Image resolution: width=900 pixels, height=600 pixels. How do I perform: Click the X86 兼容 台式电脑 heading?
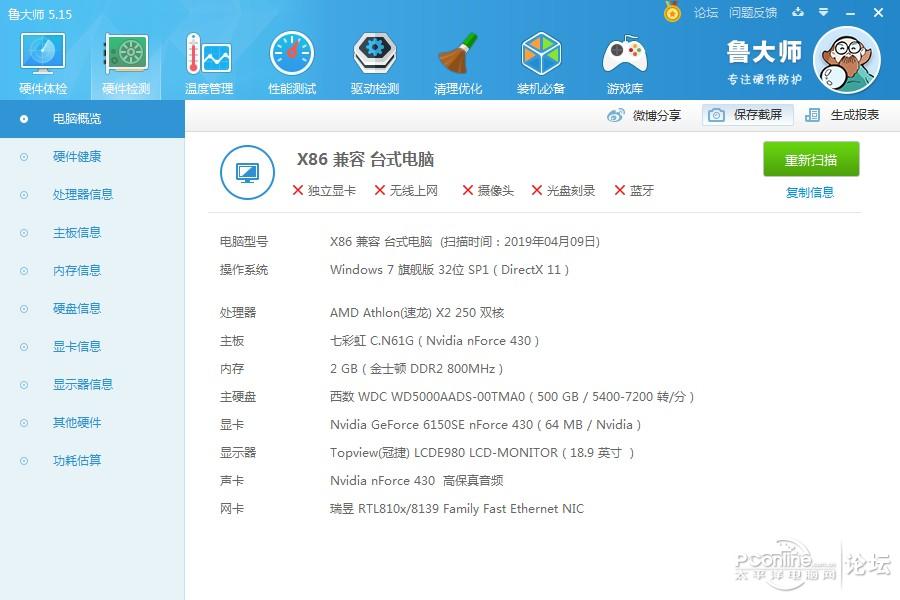pos(365,159)
